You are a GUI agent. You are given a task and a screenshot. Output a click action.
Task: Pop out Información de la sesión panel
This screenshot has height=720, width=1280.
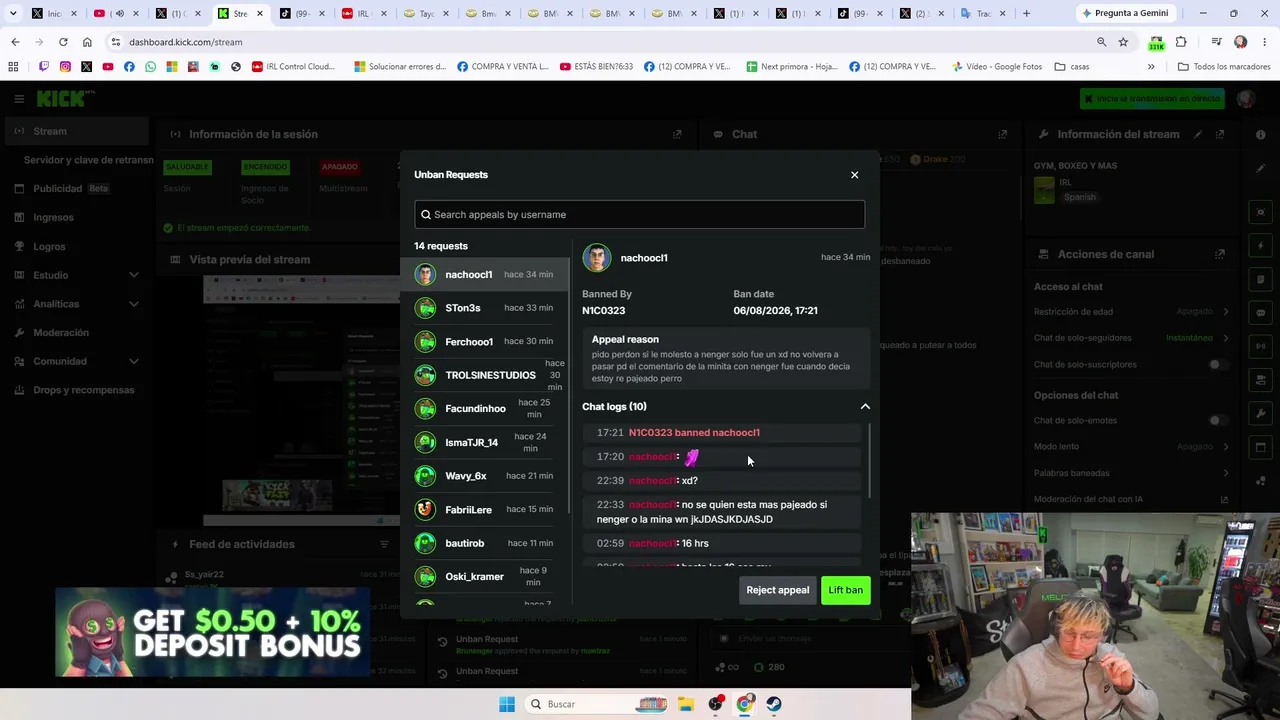tap(677, 134)
